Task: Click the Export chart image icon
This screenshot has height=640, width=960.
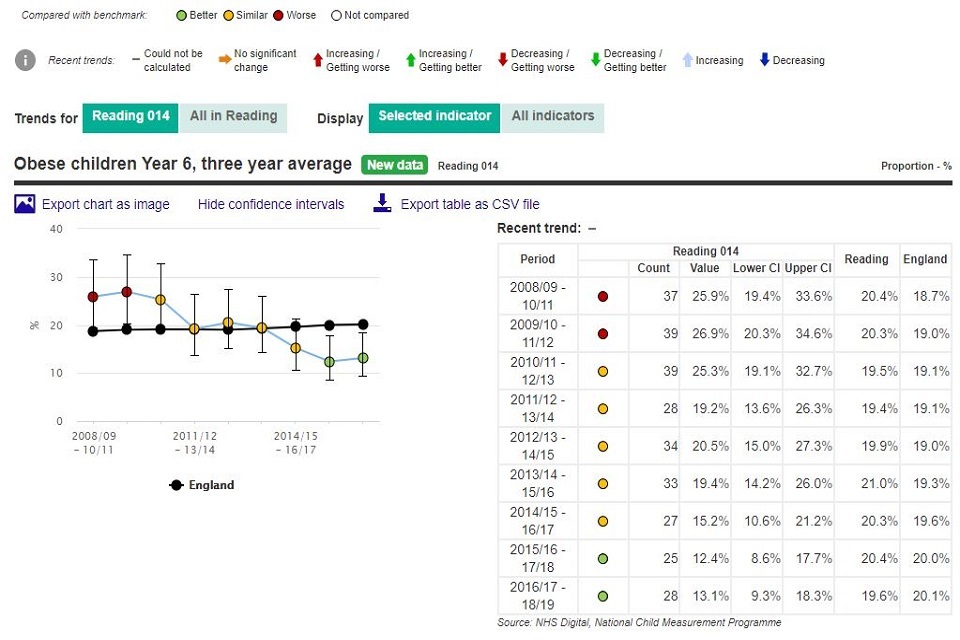Action: (26, 204)
